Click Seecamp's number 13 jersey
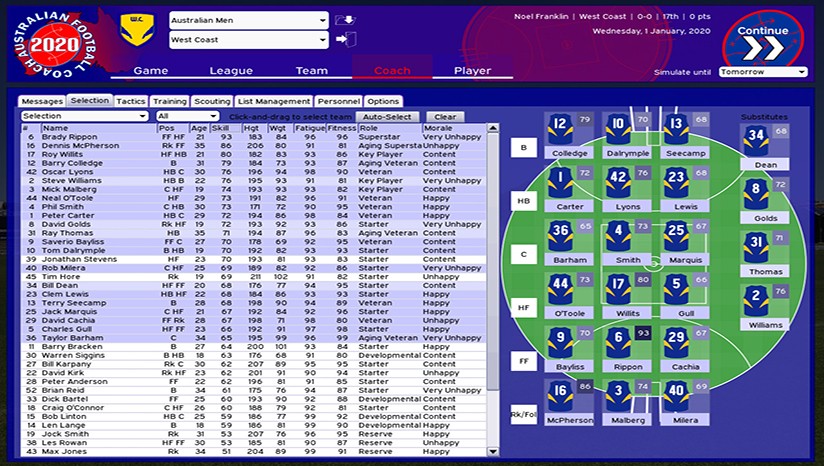The image size is (824, 466). pyautogui.click(x=676, y=130)
